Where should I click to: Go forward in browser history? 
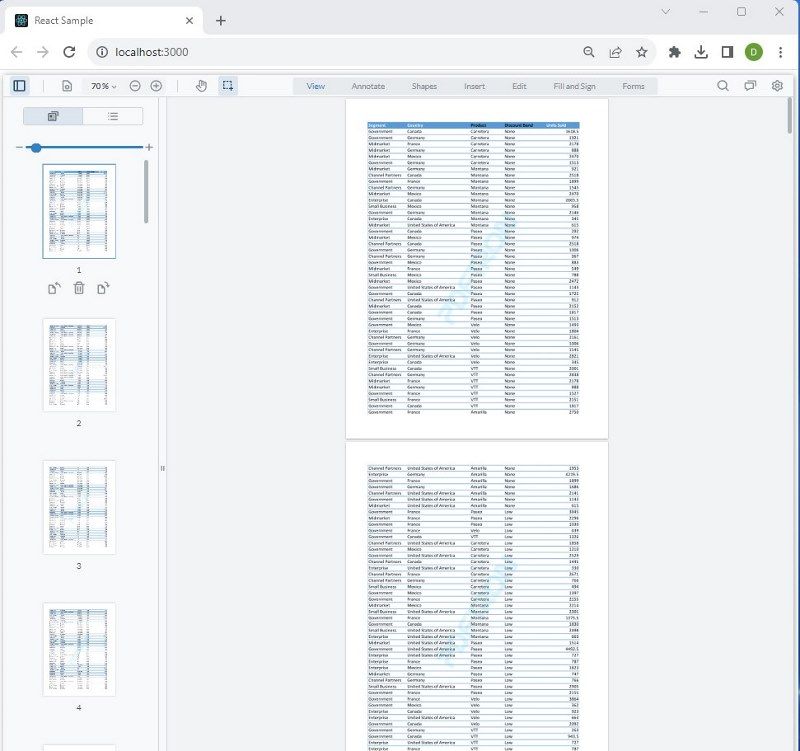tap(43, 52)
